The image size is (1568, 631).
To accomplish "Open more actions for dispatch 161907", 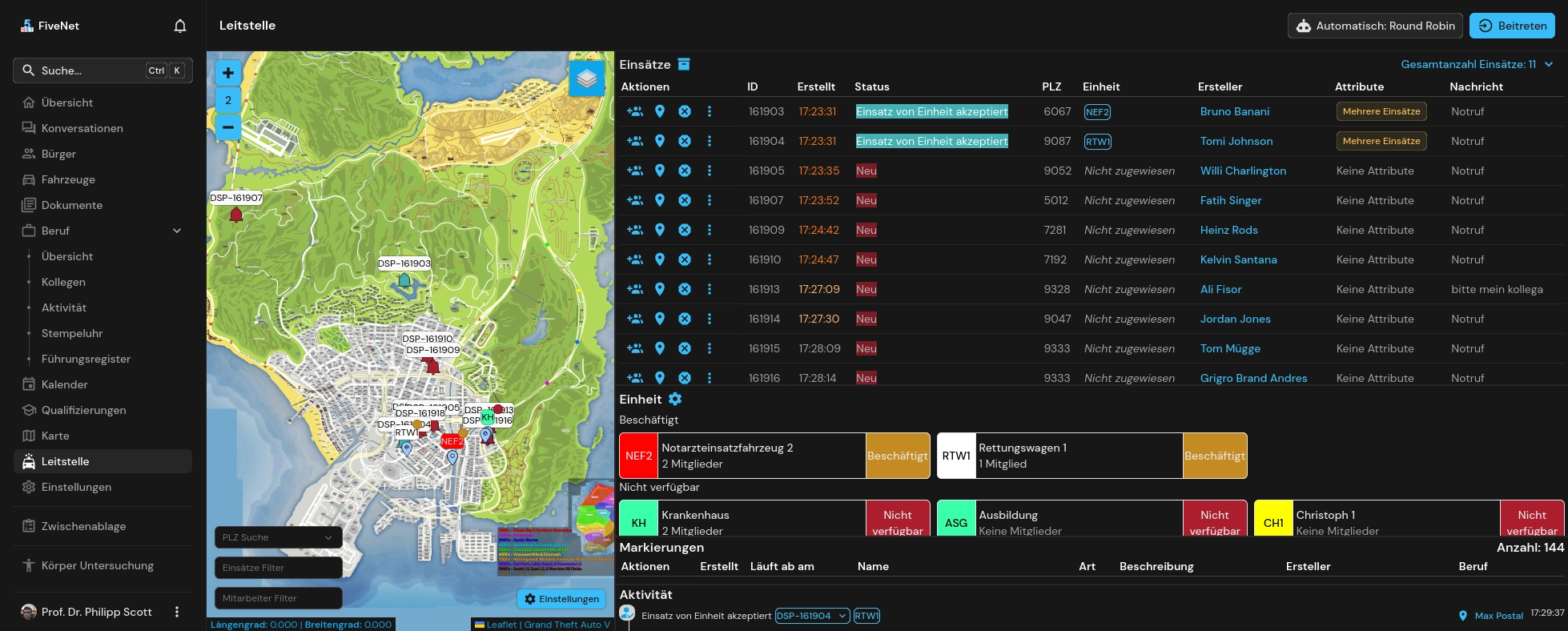I will (x=710, y=200).
